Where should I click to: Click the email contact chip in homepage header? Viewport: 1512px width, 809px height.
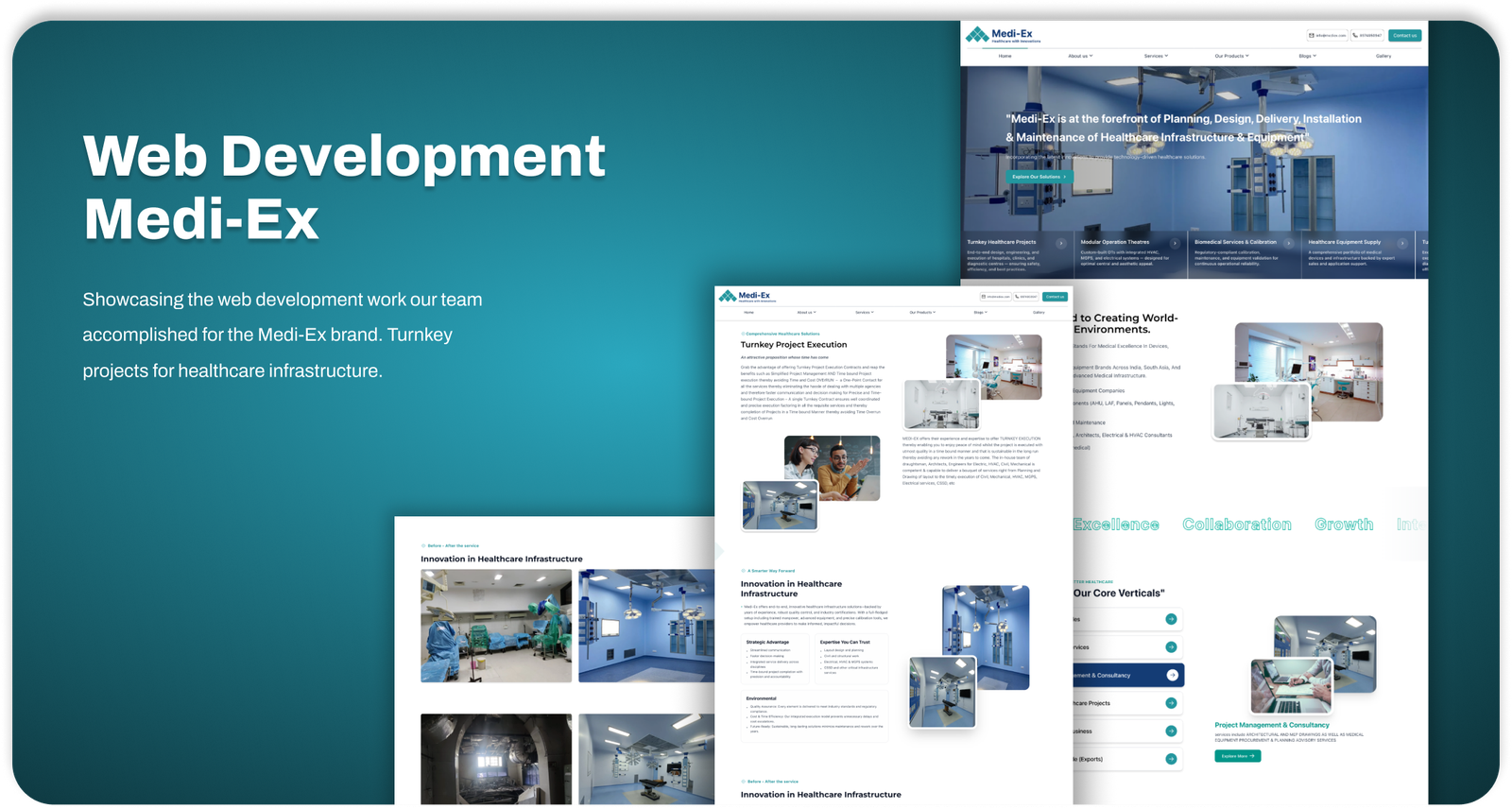click(x=1328, y=35)
